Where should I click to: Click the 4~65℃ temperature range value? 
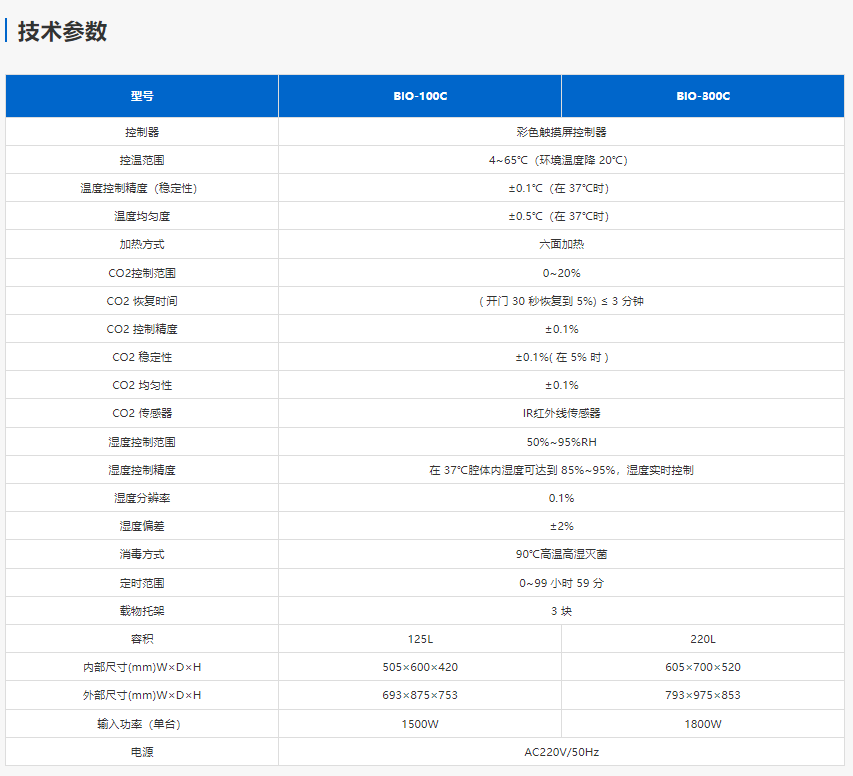[x=561, y=160]
